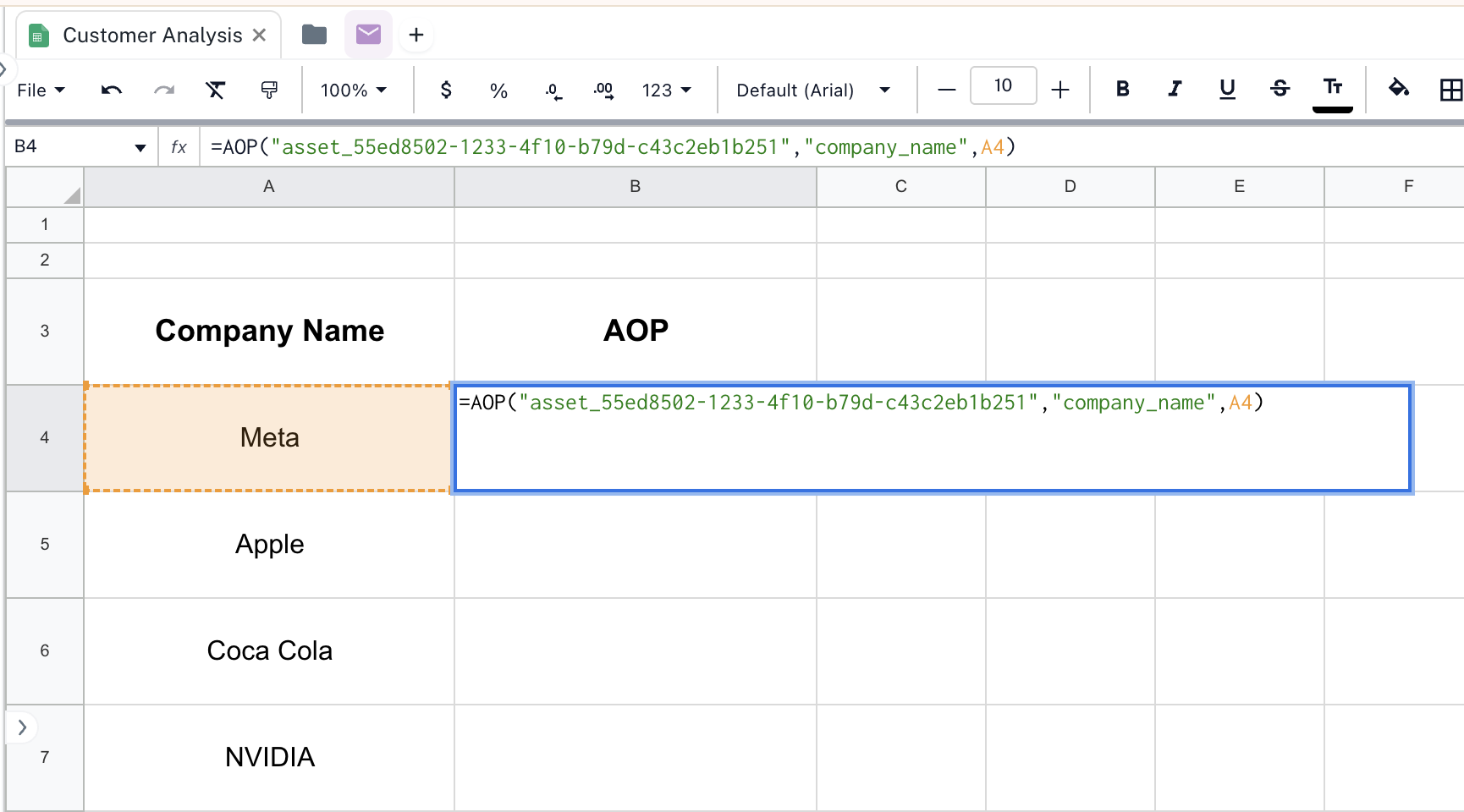The image size is (1464, 812).
Task: Select row 1 header
Action: click(x=45, y=225)
